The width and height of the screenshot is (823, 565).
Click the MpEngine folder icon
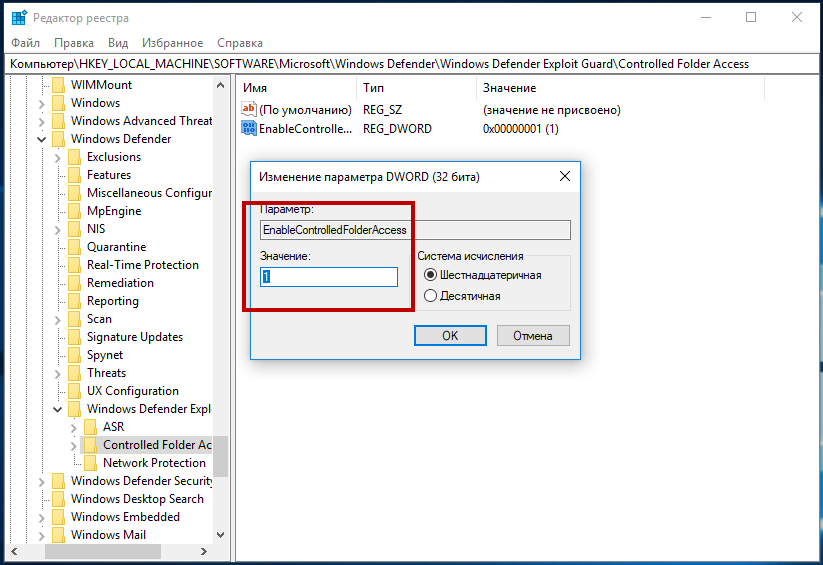click(x=75, y=211)
